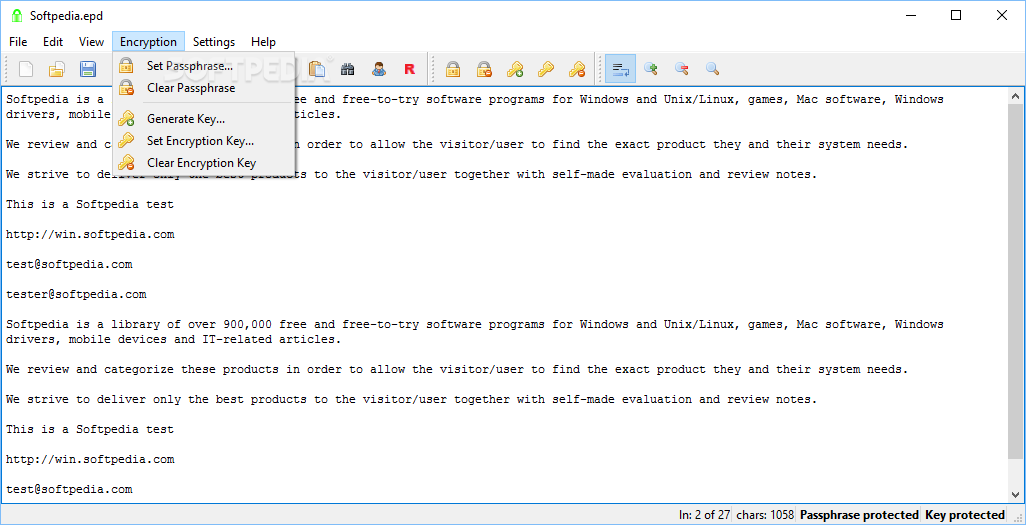Choose Clear Encryption Key menu entry
Screen dimensions: 1026x525
204,163
